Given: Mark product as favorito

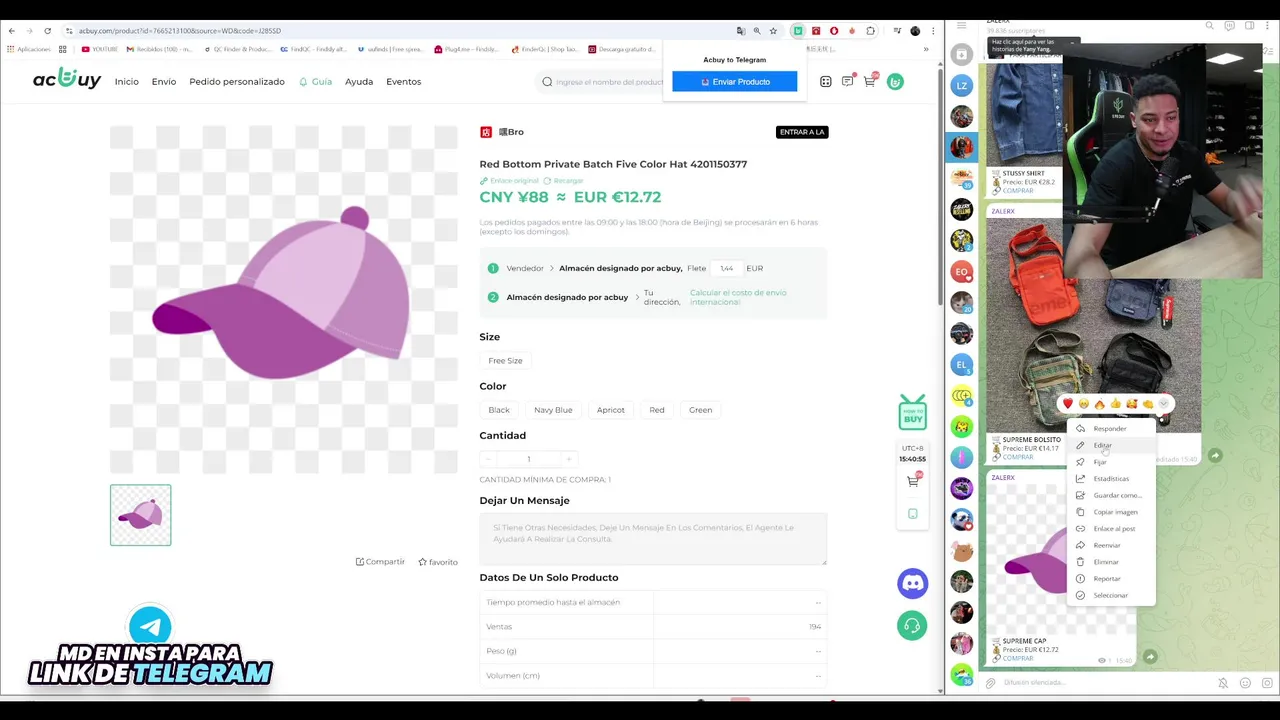Looking at the screenshot, I should pos(438,562).
